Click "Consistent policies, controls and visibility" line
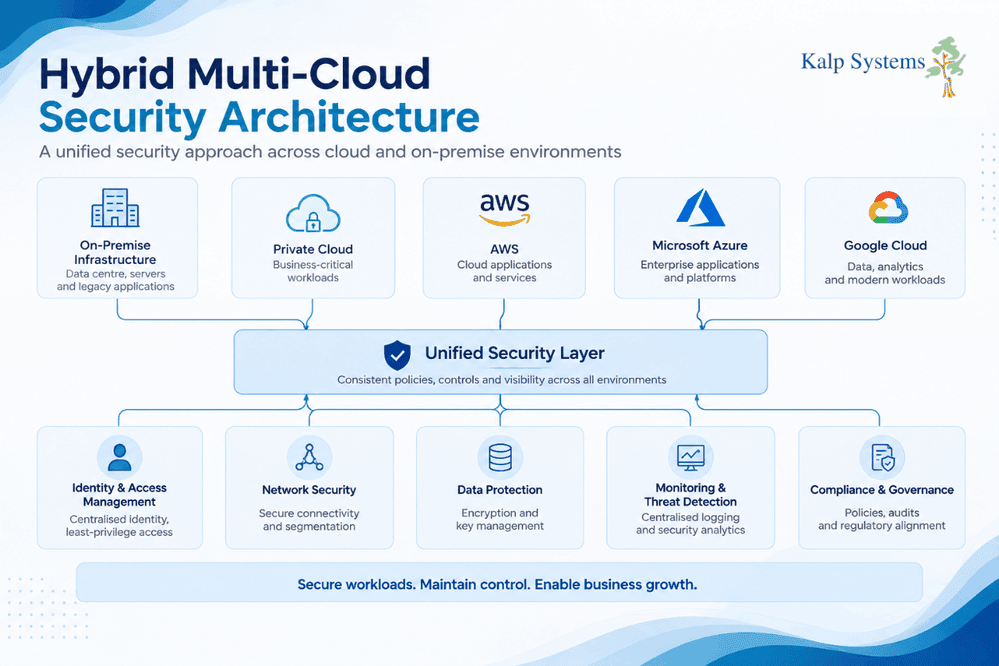The image size is (999, 666). tap(502, 380)
